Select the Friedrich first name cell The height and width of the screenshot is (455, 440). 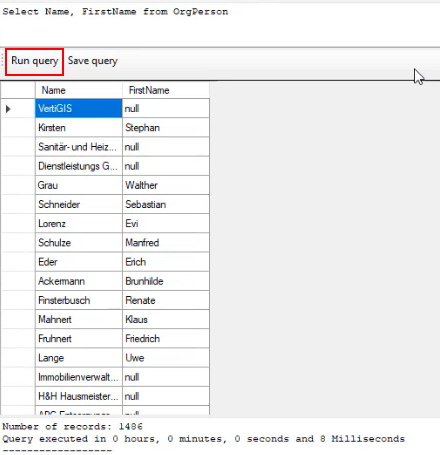point(166,339)
